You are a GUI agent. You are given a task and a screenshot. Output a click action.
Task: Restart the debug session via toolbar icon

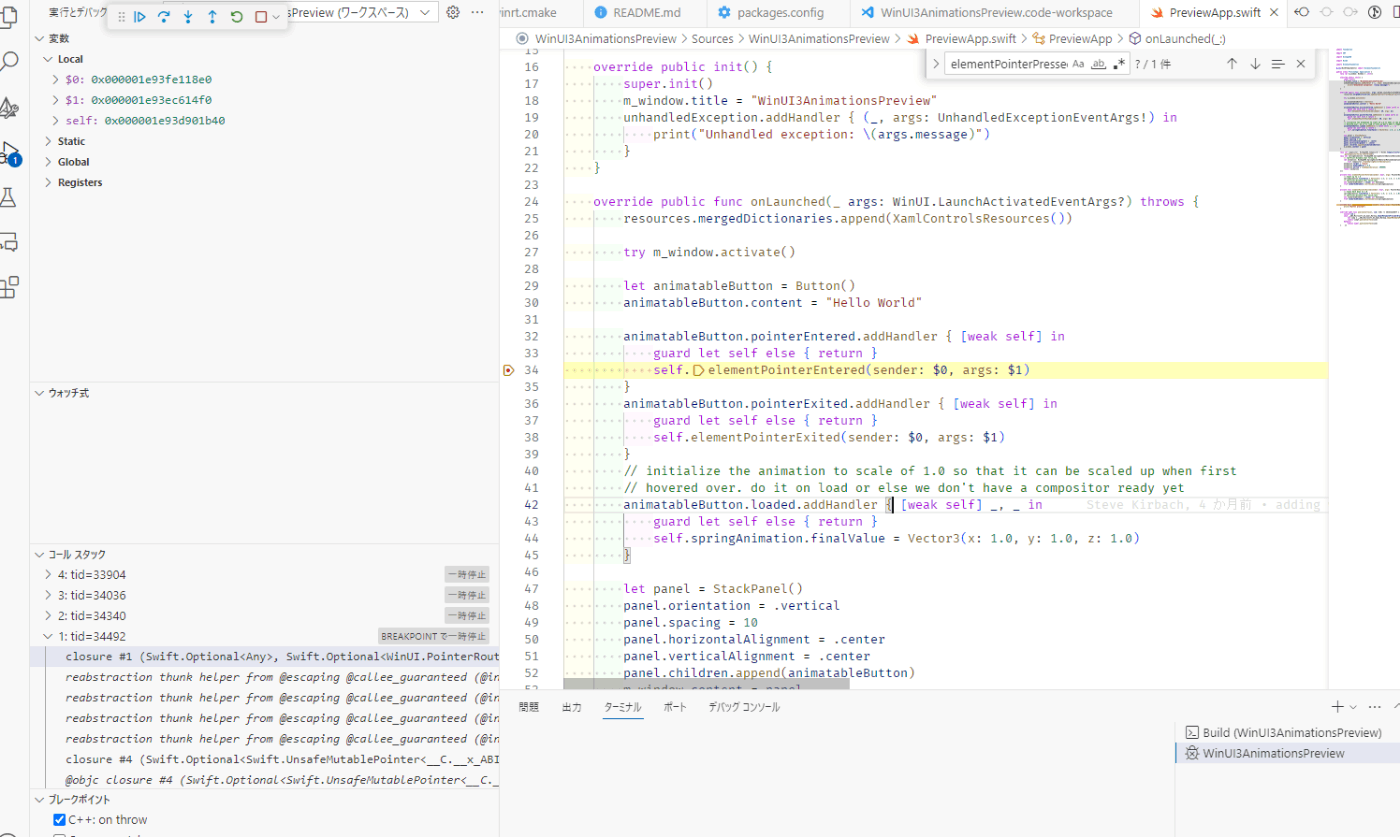pyautogui.click(x=236, y=17)
